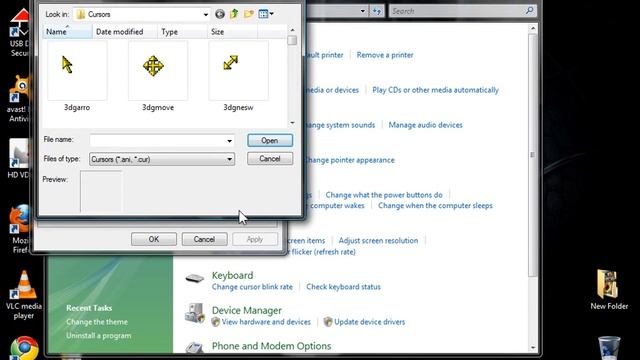Select the 3dgarro cursor thumbnail
This screenshot has width=640, height=360.
coord(77,70)
